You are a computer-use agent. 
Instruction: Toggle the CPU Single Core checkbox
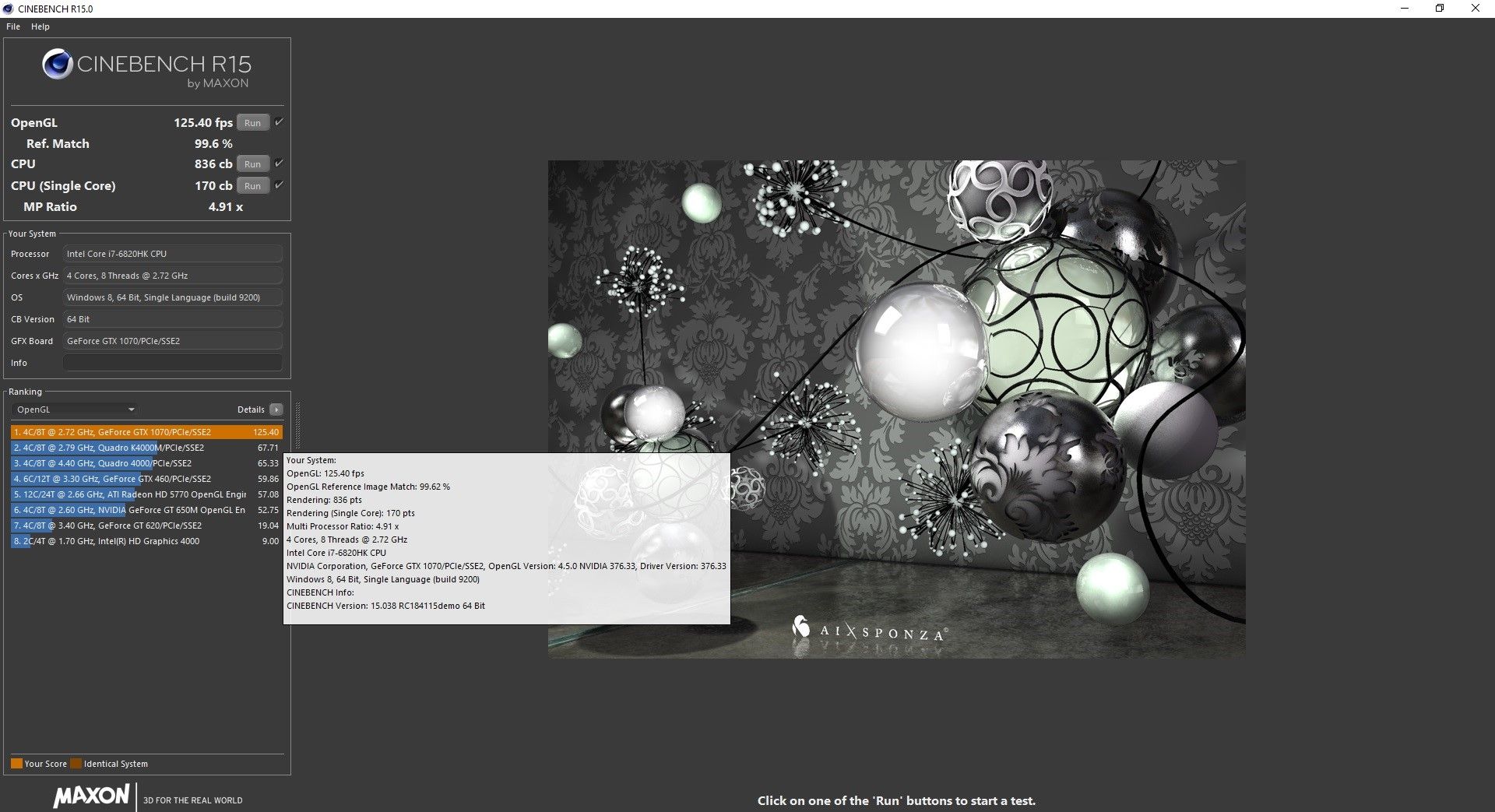(279, 185)
